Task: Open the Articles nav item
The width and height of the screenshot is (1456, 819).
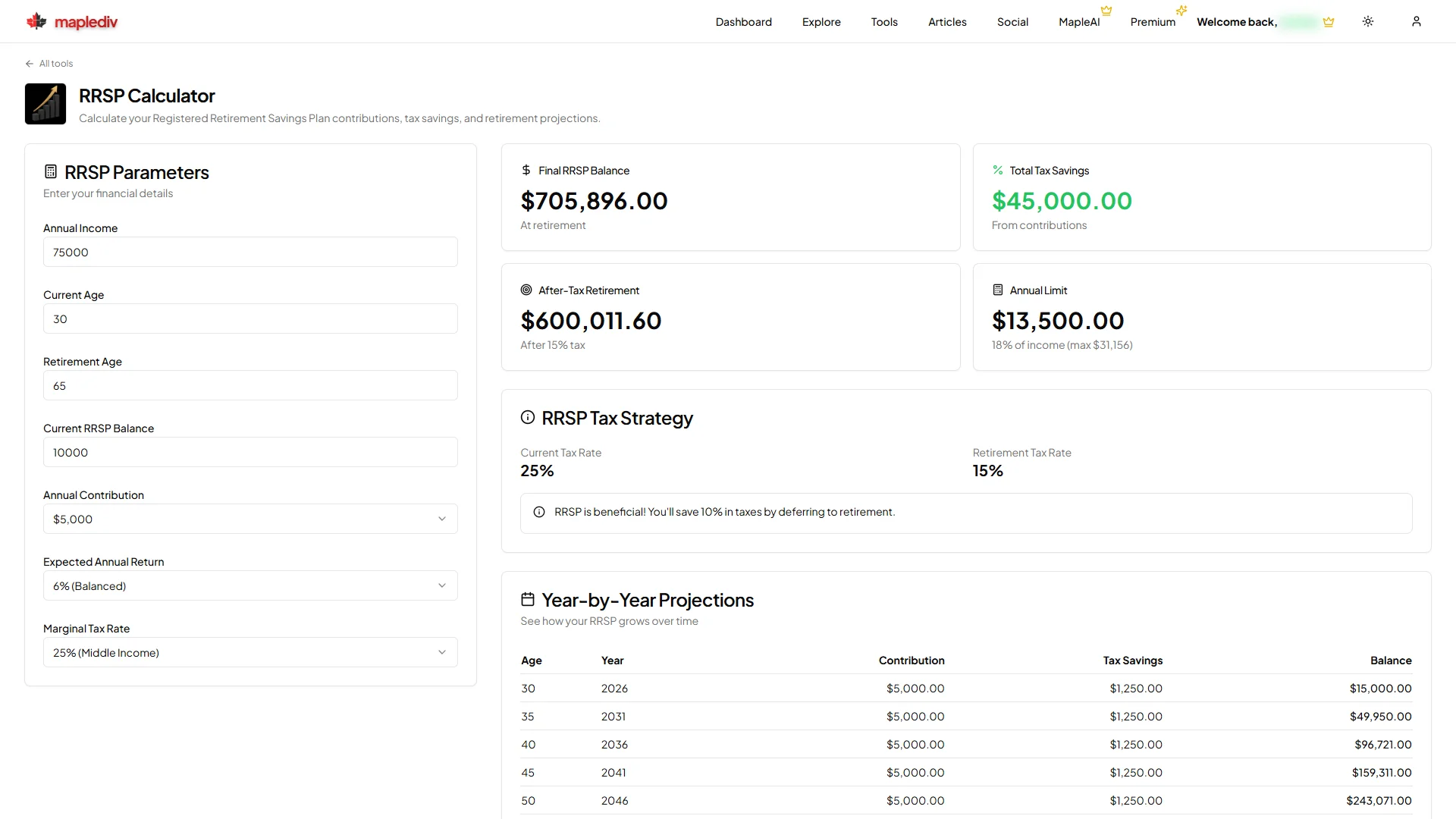Action: 947,22
